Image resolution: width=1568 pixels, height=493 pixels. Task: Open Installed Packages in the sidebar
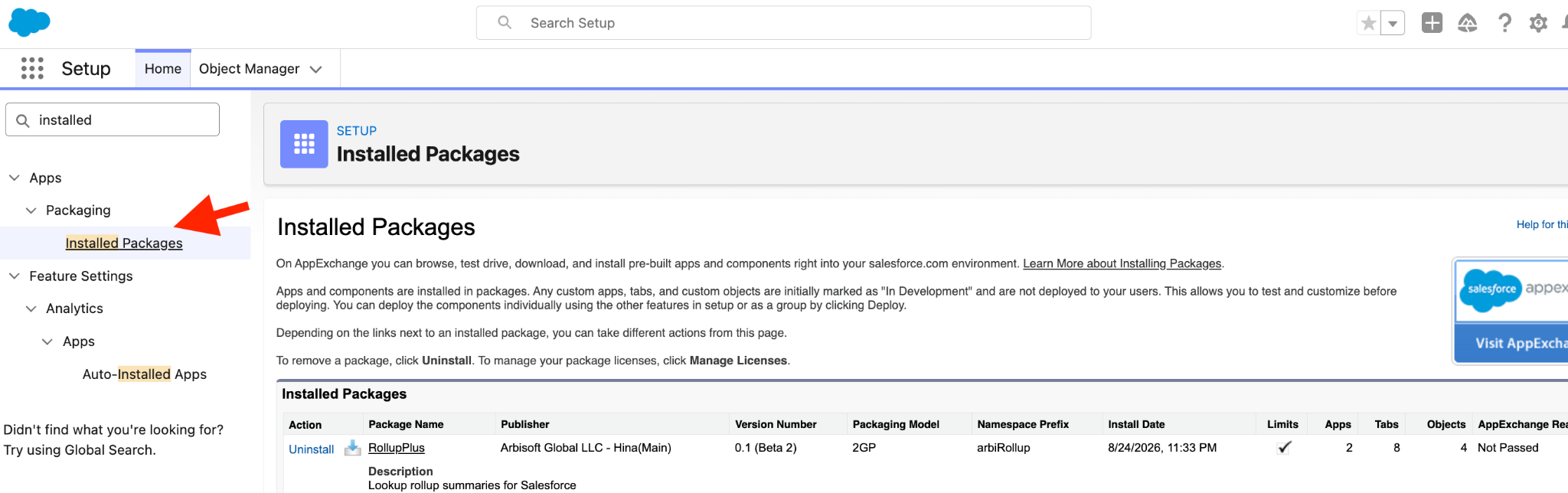click(124, 243)
